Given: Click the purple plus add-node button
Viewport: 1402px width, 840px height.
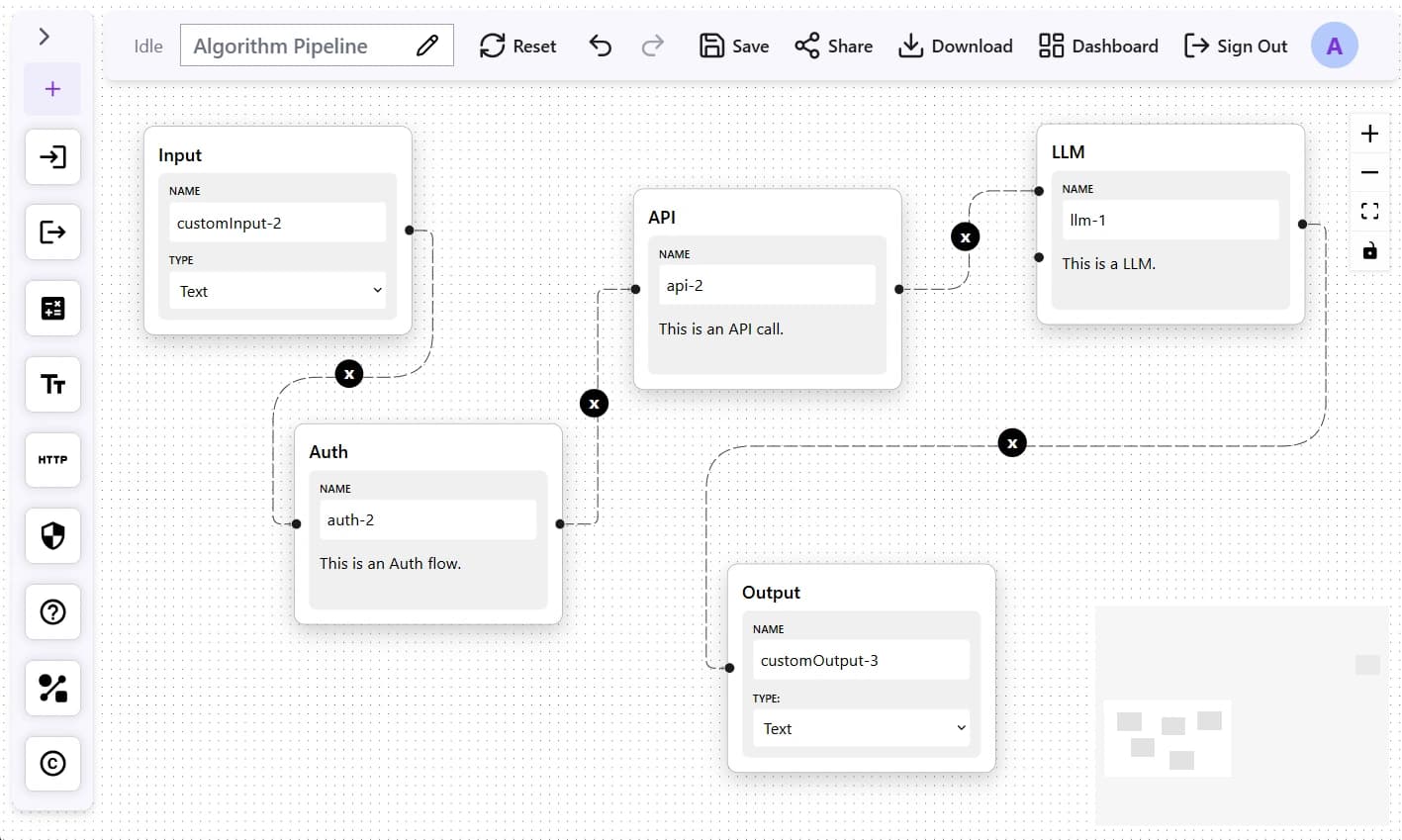Looking at the screenshot, I should click(x=52, y=89).
